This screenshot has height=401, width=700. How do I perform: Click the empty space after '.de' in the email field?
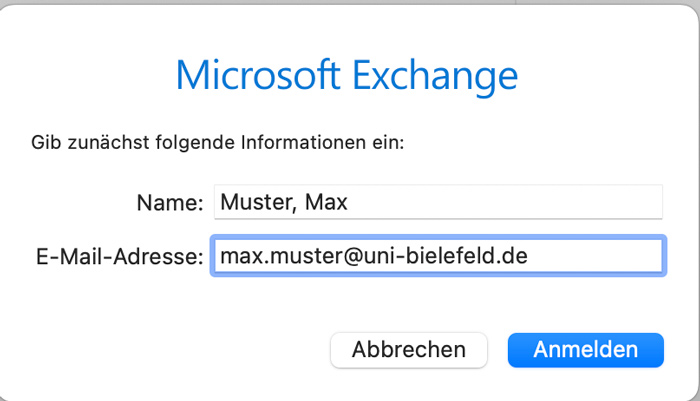(594, 256)
